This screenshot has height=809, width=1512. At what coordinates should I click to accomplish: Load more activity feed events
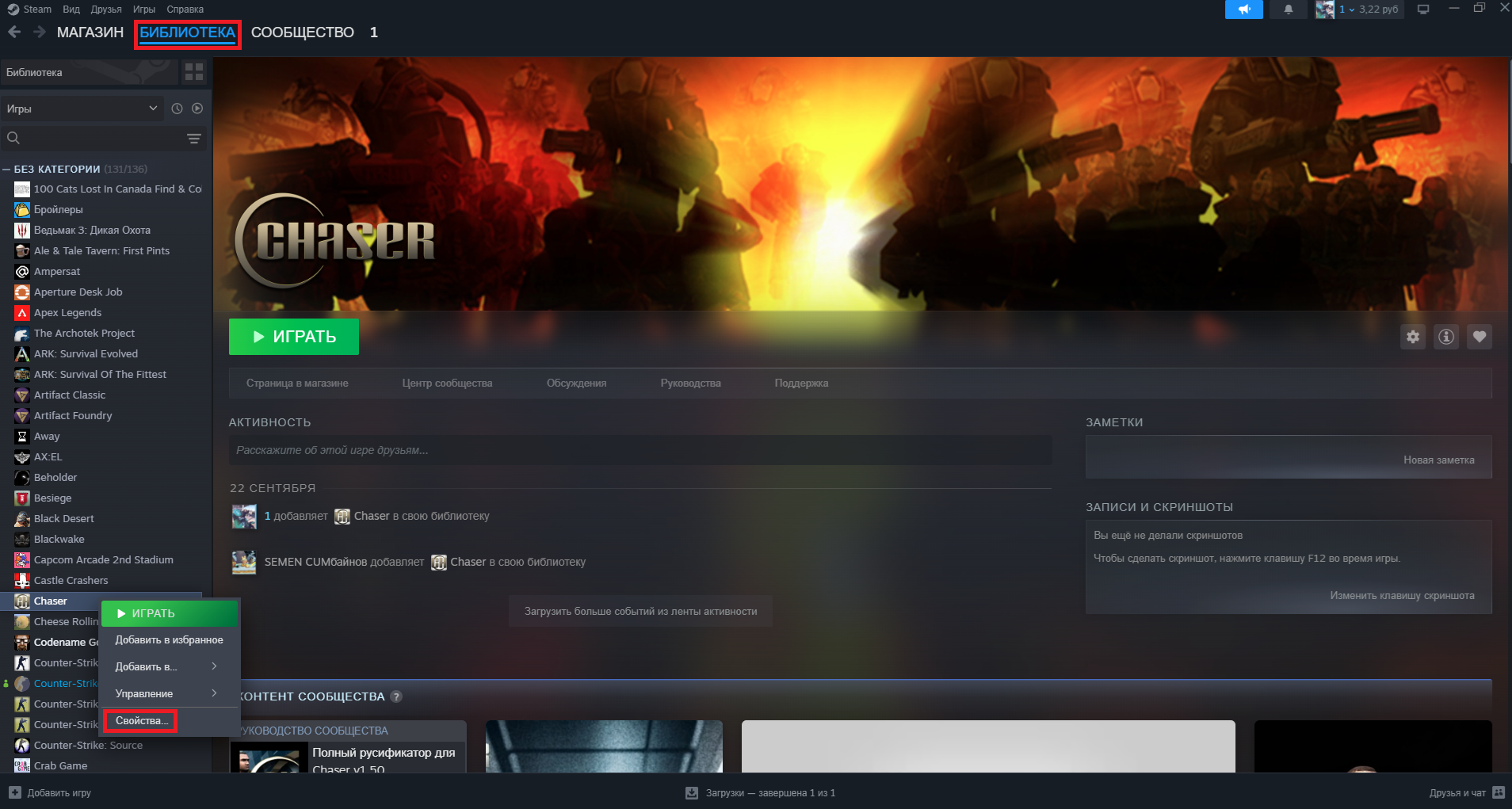pos(640,612)
